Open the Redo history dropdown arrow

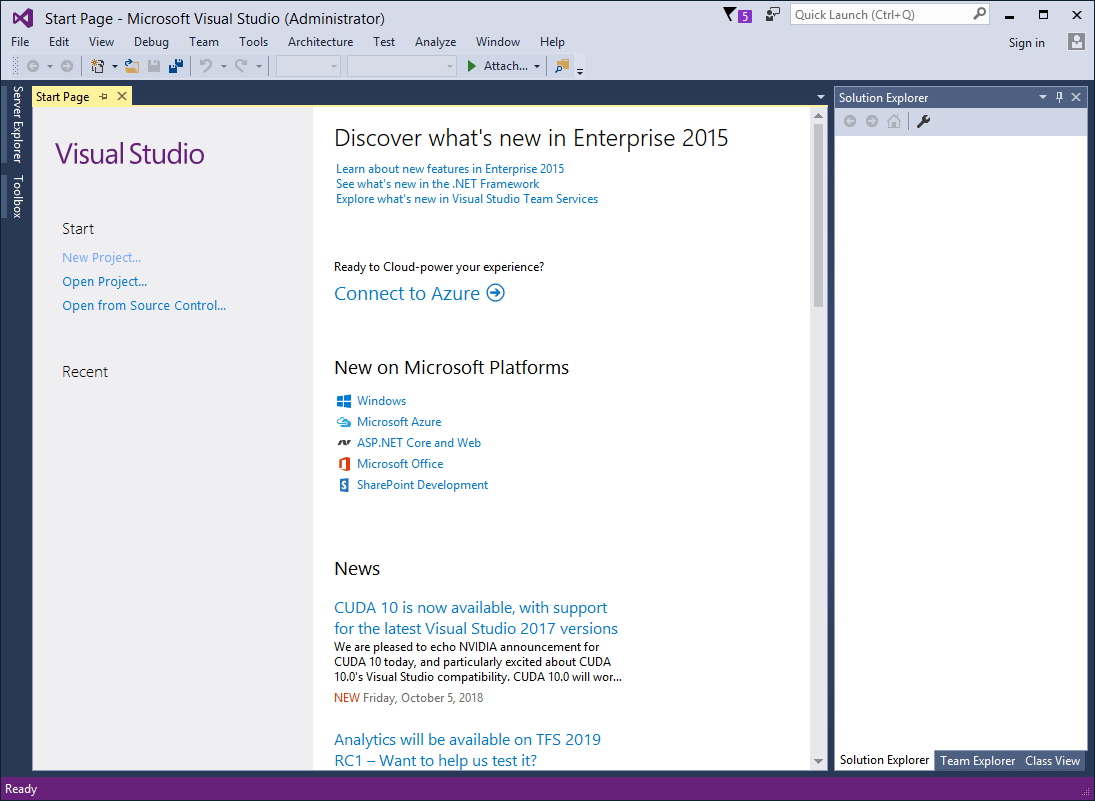(x=258, y=66)
